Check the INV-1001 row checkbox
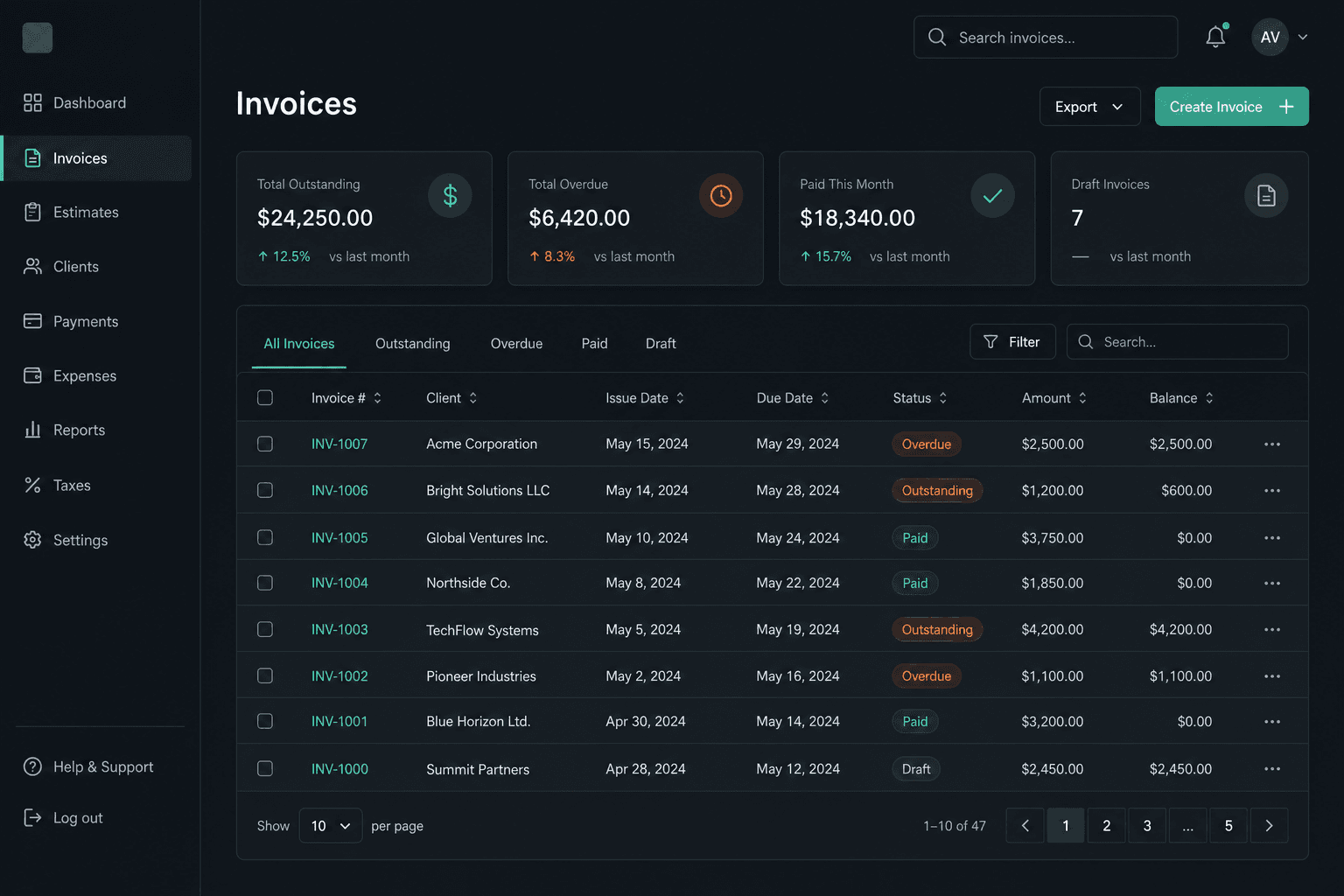 [x=265, y=722]
